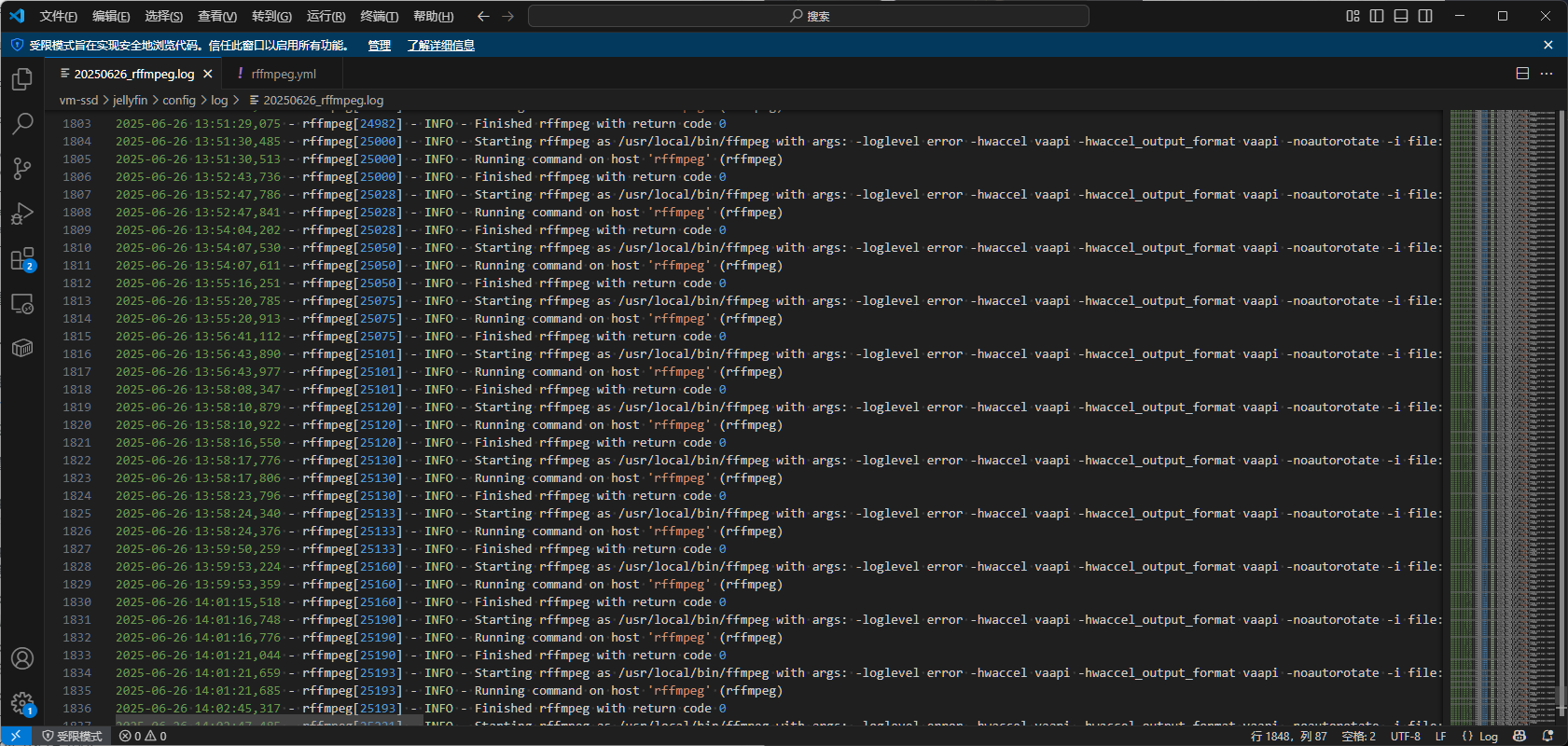Open the Remote Explorer view
Viewport: 1568px width, 746px height.
coord(22,303)
